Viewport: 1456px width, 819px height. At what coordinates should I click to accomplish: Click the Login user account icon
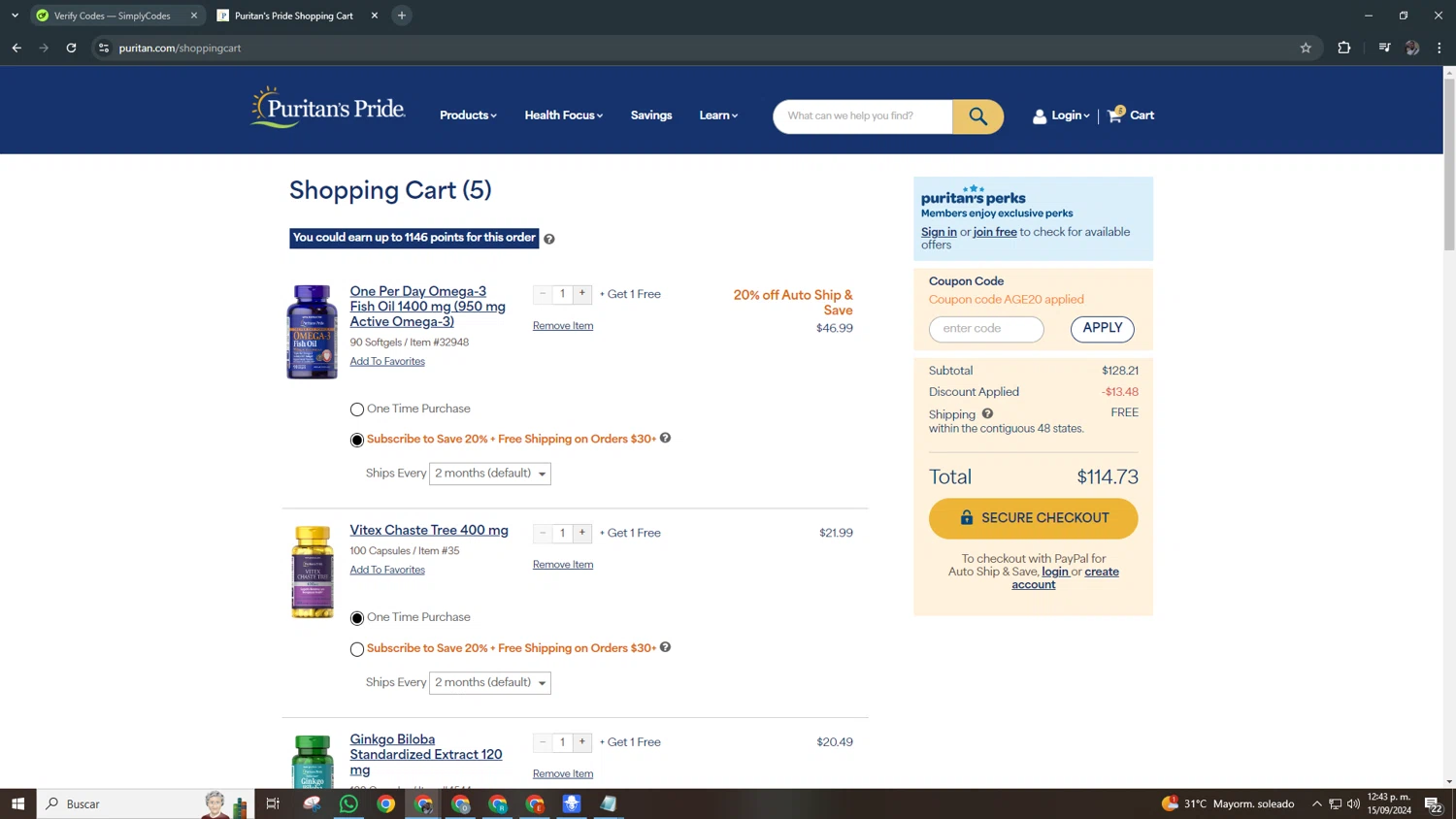click(x=1040, y=116)
